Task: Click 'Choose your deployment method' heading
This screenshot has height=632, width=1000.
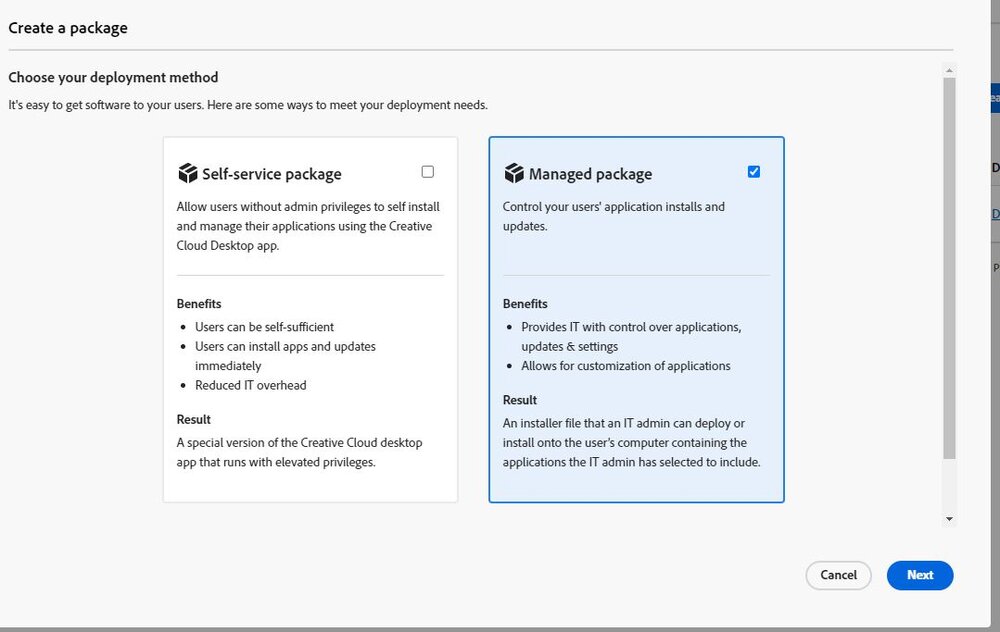Action: coord(113,77)
